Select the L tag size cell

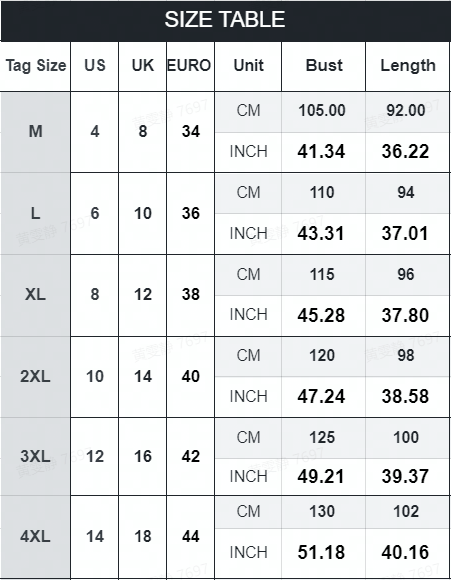click(x=36, y=213)
